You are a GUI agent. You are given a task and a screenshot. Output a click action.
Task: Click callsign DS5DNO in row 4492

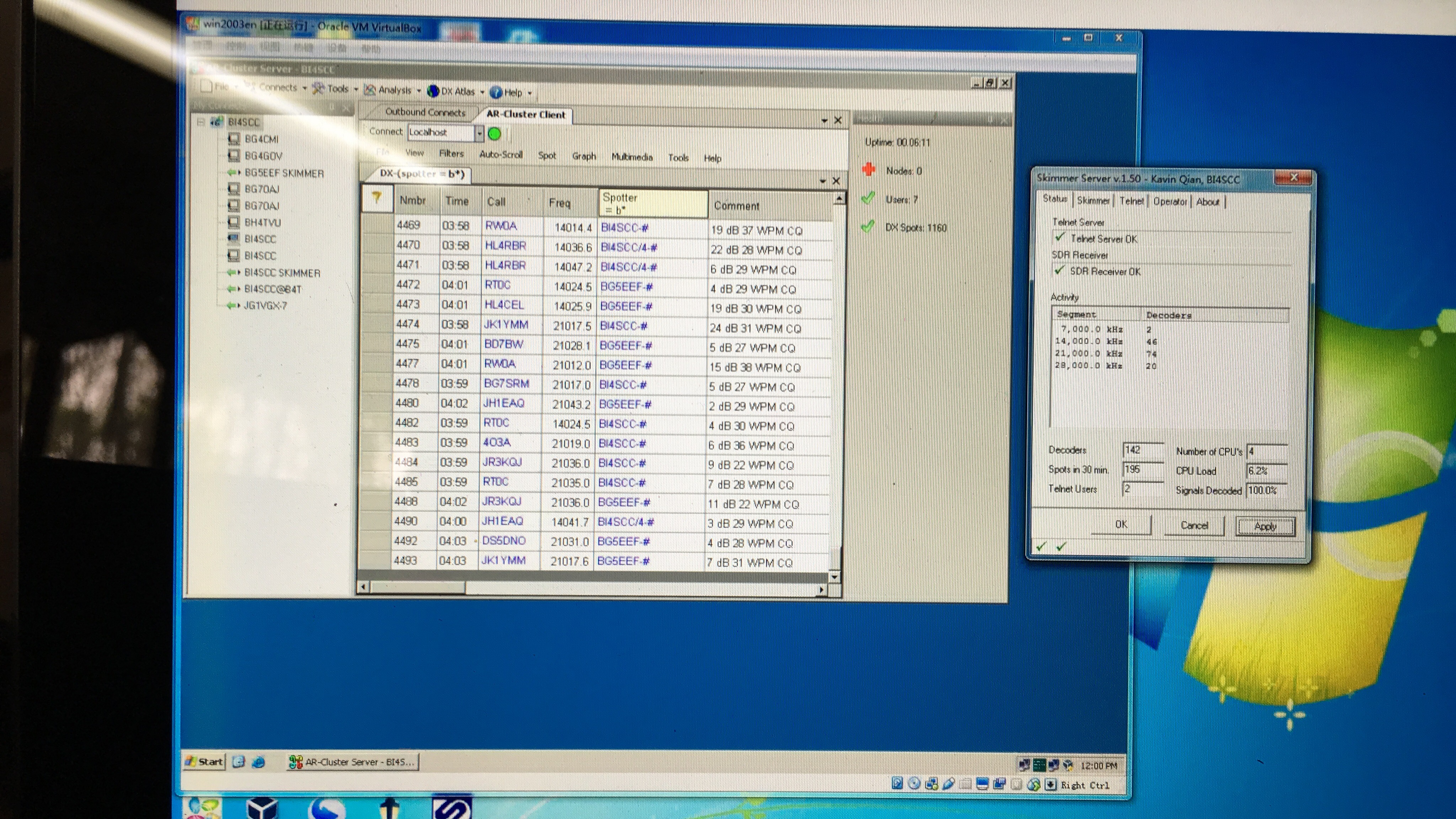pyautogui.click(x=504, y=540)
